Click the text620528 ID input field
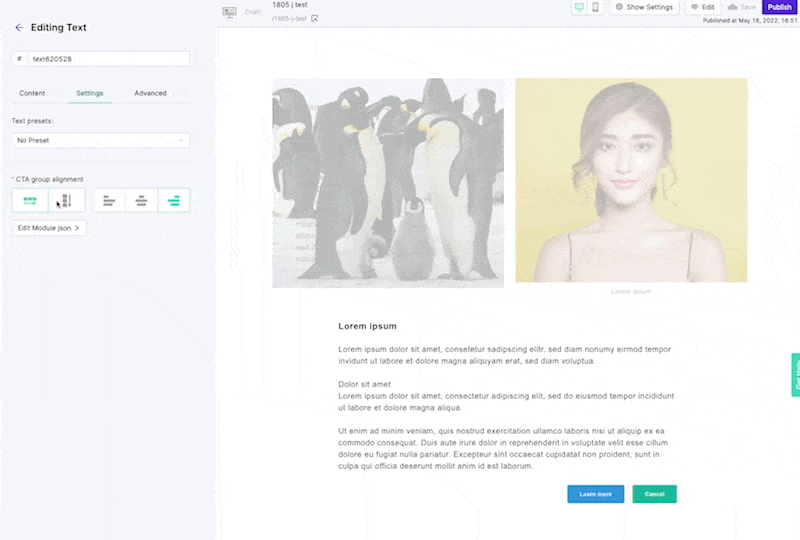Screen dimensions: 800x540 (108, 59)
